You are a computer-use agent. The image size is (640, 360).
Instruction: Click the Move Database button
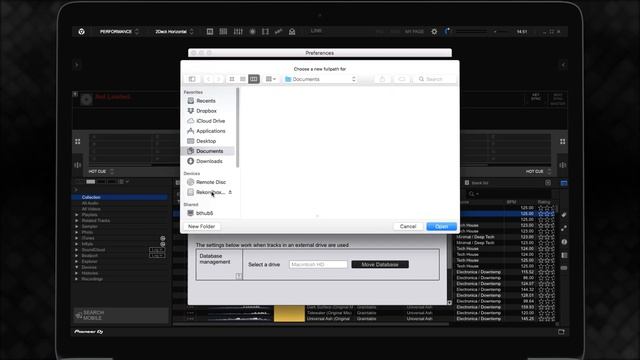pos(380,264)
